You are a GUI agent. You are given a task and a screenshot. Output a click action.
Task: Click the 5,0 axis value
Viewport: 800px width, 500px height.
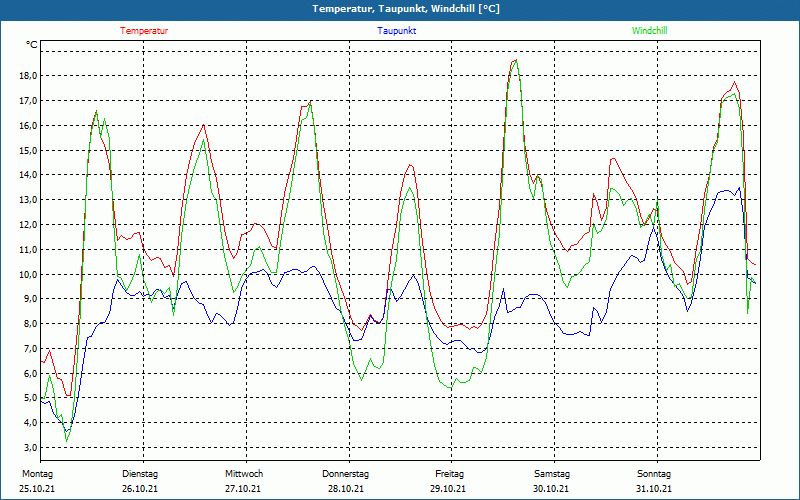31,398
